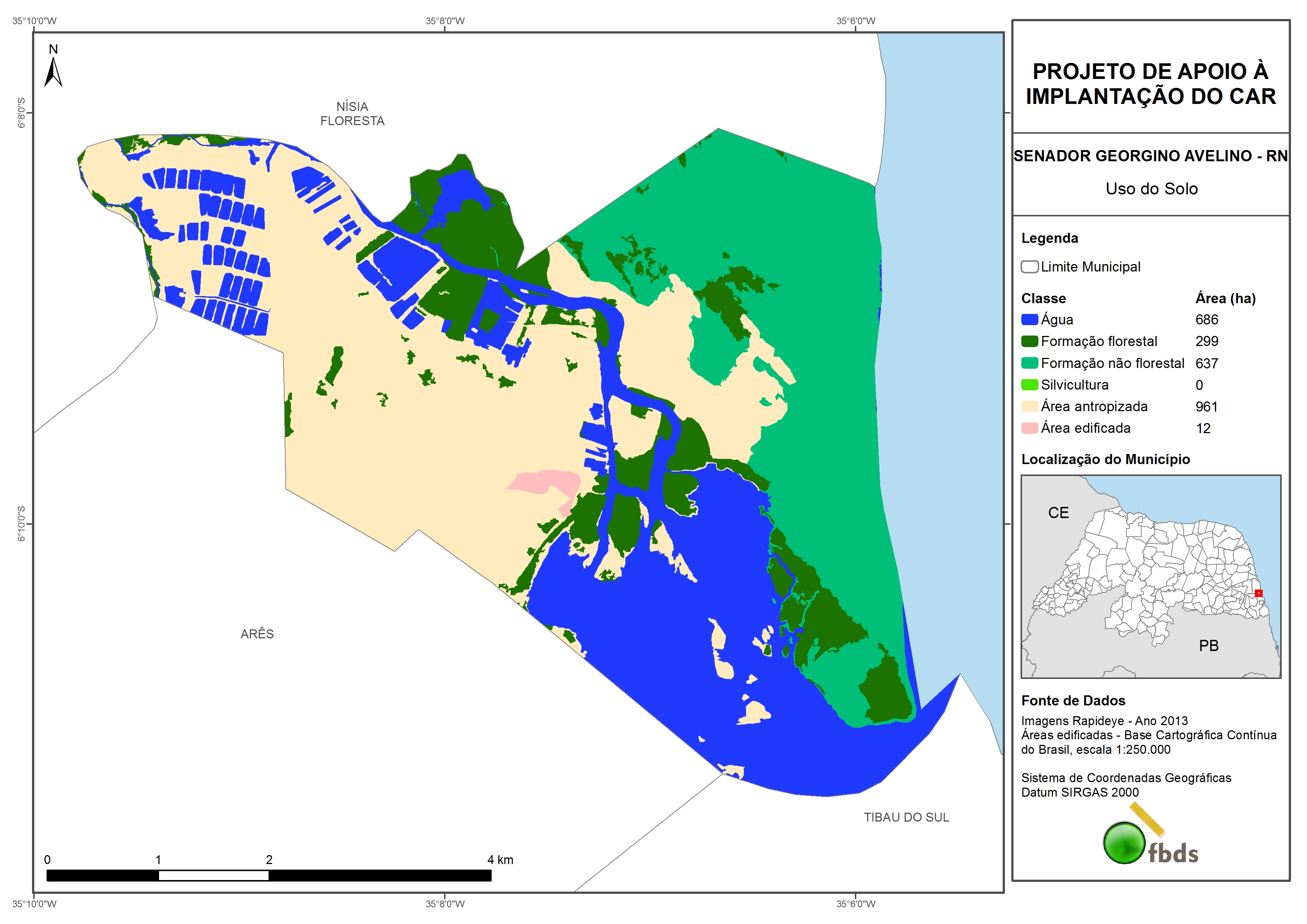
Task: Click the north arrow compass icon
Action: 53,71
